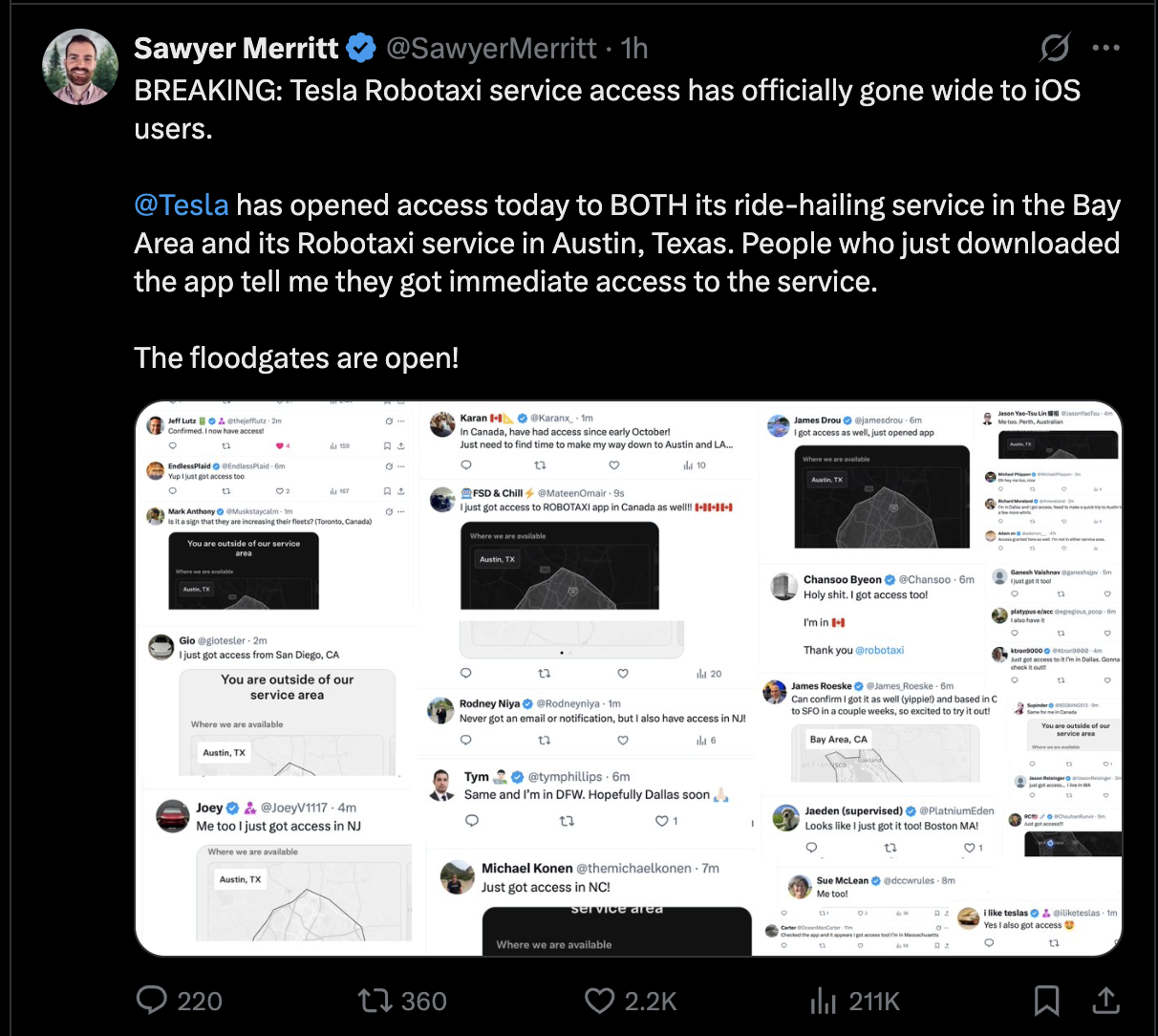Open the three-dot more options menu

[x=1105, y=48]
